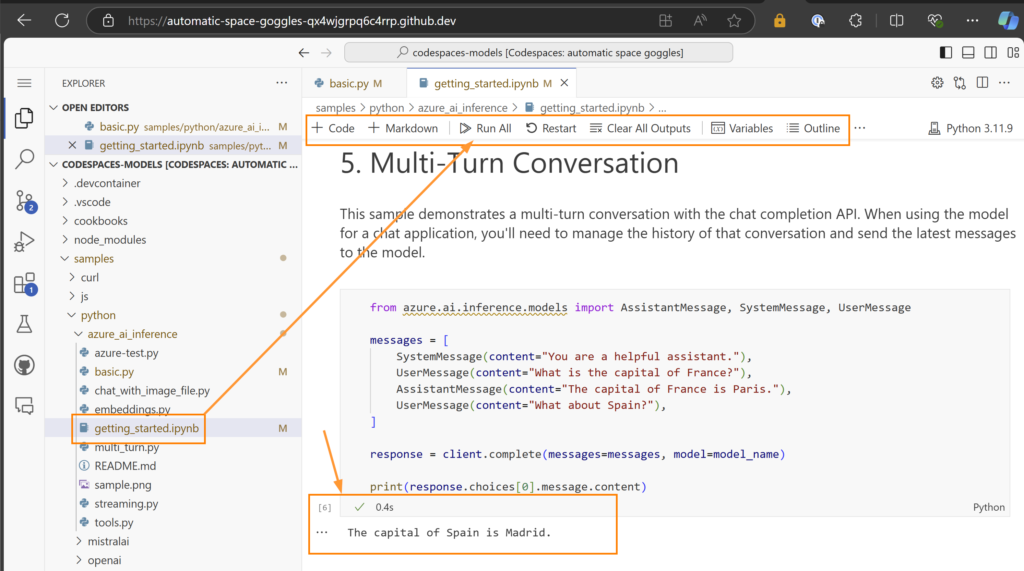
Task: Open the Testing flask icon view
Action: point(25,324)
